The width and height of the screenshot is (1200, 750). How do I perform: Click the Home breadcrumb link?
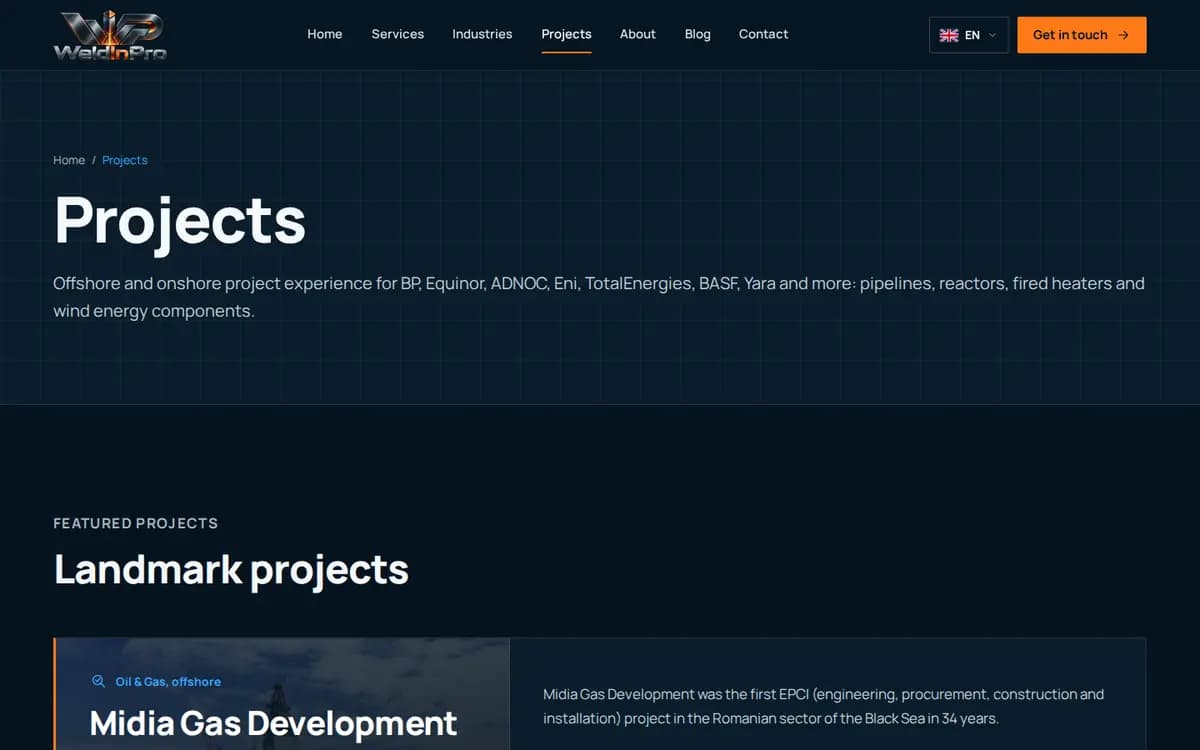[x=69, y=160]
